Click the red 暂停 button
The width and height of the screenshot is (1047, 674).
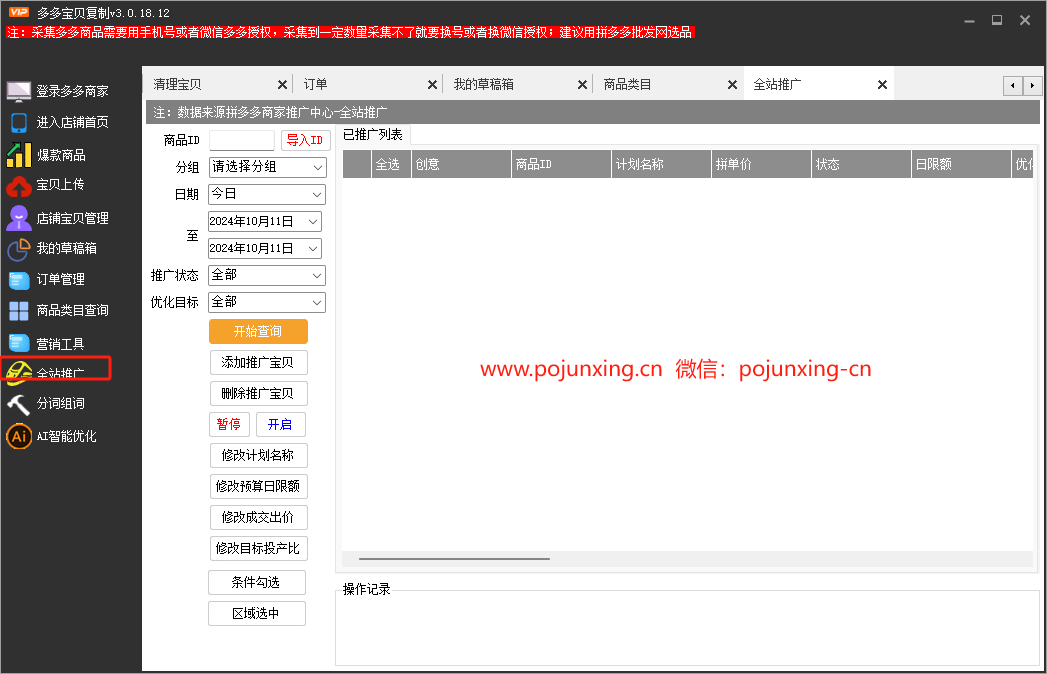point(229,424)
